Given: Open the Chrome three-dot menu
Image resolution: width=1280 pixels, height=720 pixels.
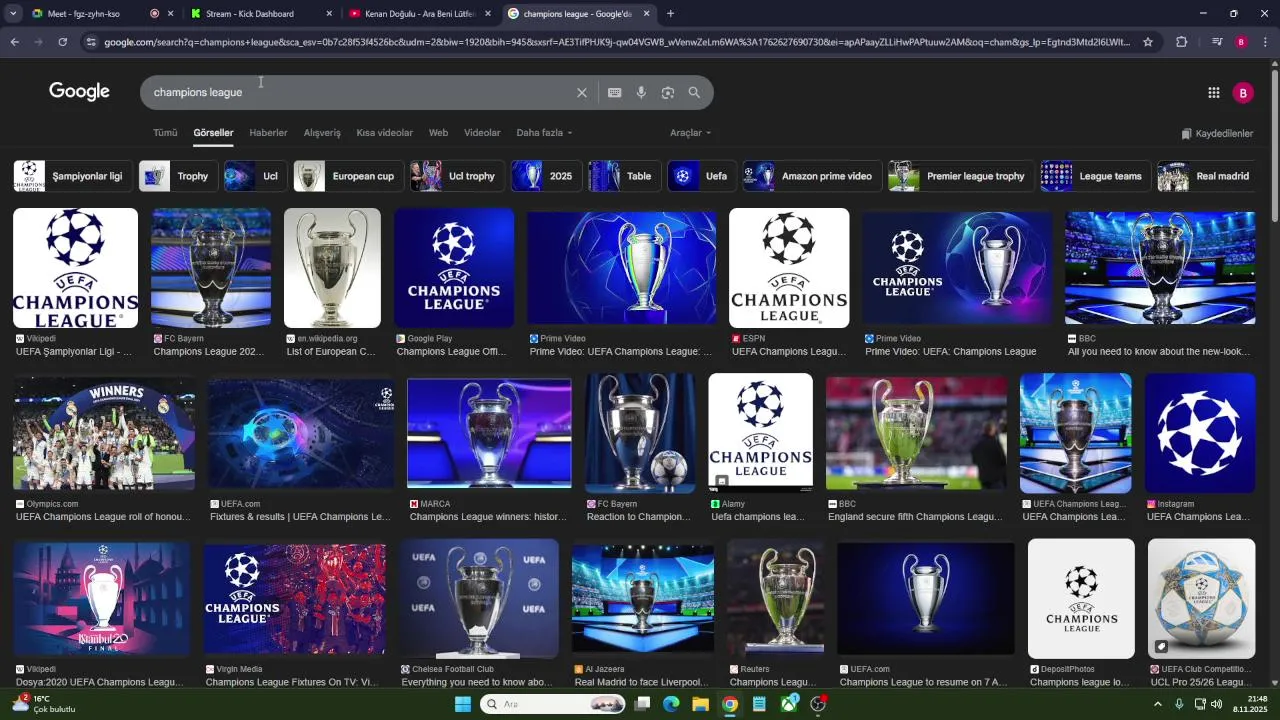Looking at the screenshot, I should pos(1265,42).
